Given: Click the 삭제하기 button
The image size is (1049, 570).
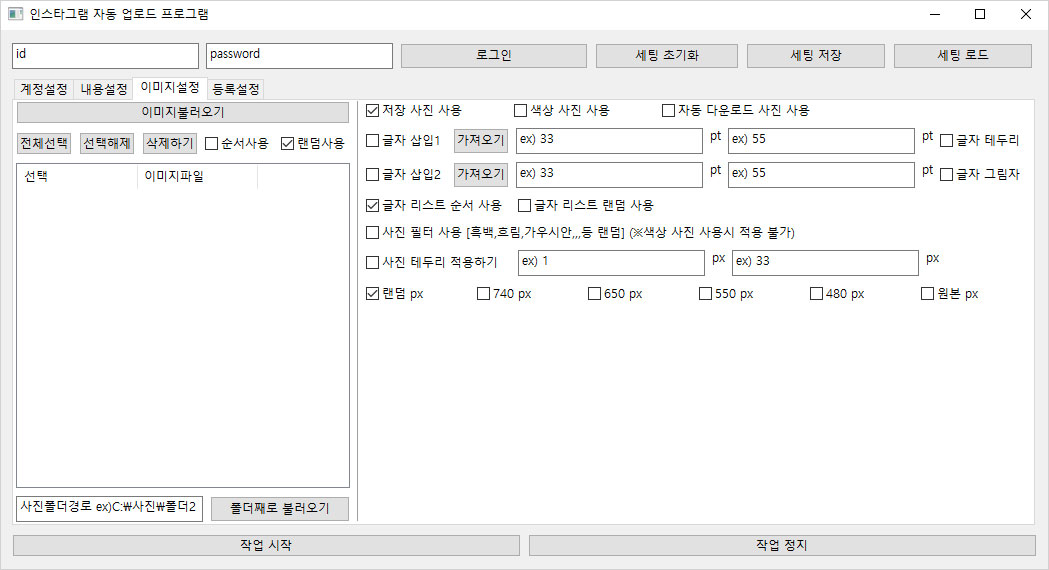Looking at the screenshot, I should click(x=170, y=143).
